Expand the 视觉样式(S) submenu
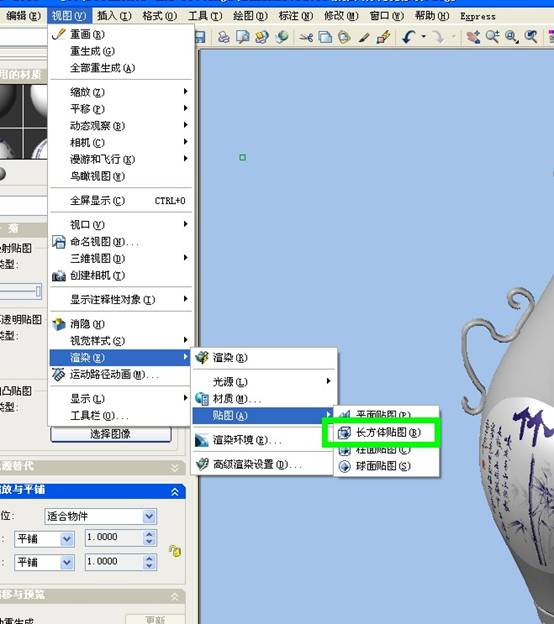 tap(120, 341)
